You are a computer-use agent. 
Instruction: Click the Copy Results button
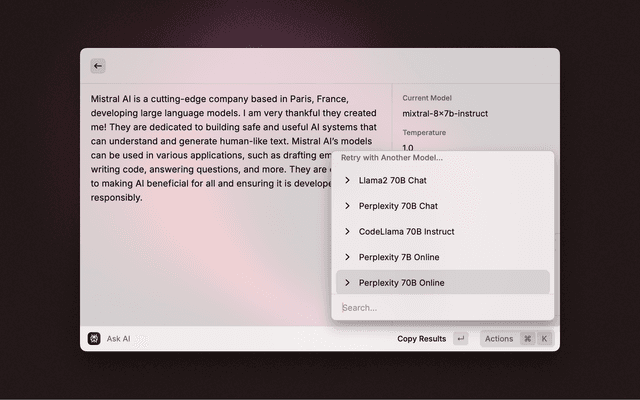click(x=422, y=339)
